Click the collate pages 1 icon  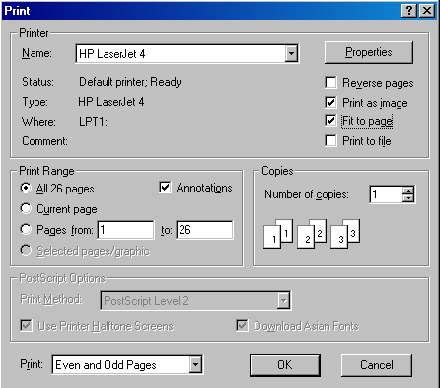[x=278, y=234]
